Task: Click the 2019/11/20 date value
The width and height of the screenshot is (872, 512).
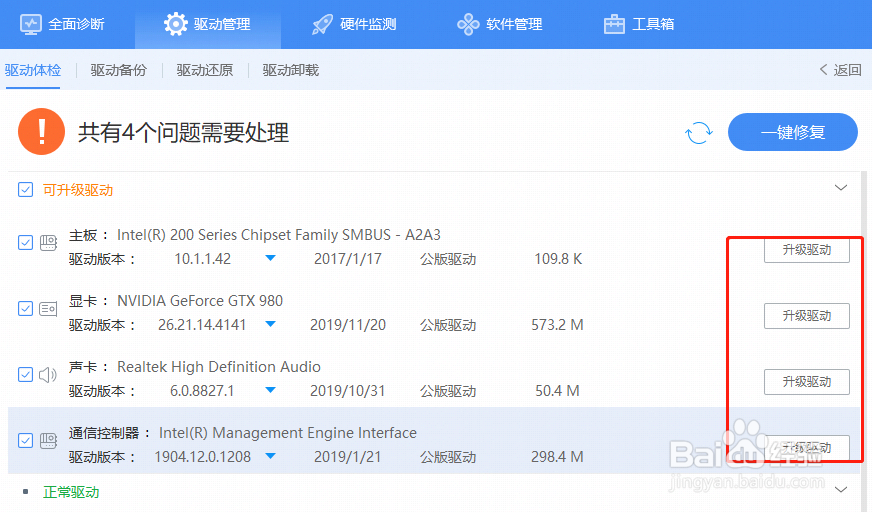Action: click(x=348, y=325)
